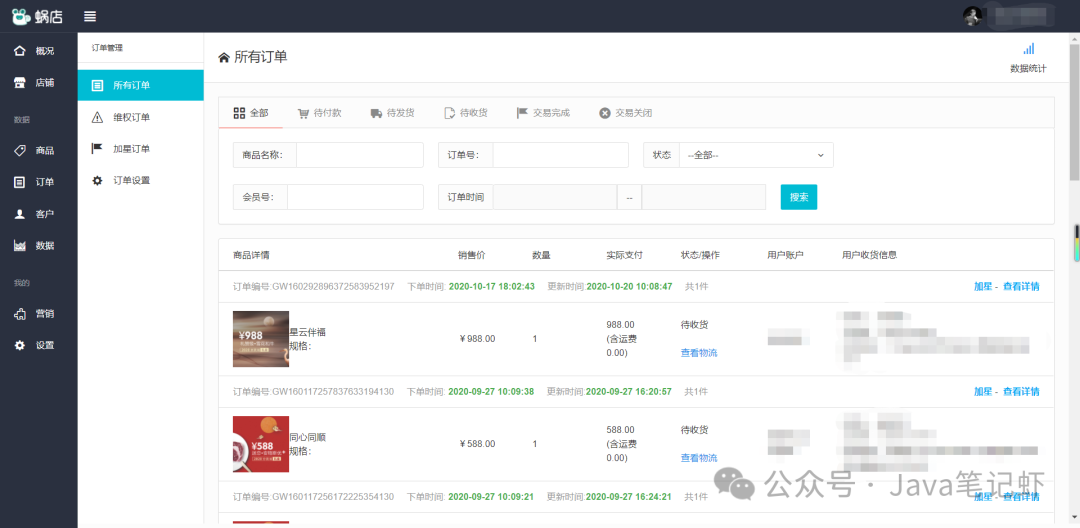Click the 搜索 search button

[798, 197]
